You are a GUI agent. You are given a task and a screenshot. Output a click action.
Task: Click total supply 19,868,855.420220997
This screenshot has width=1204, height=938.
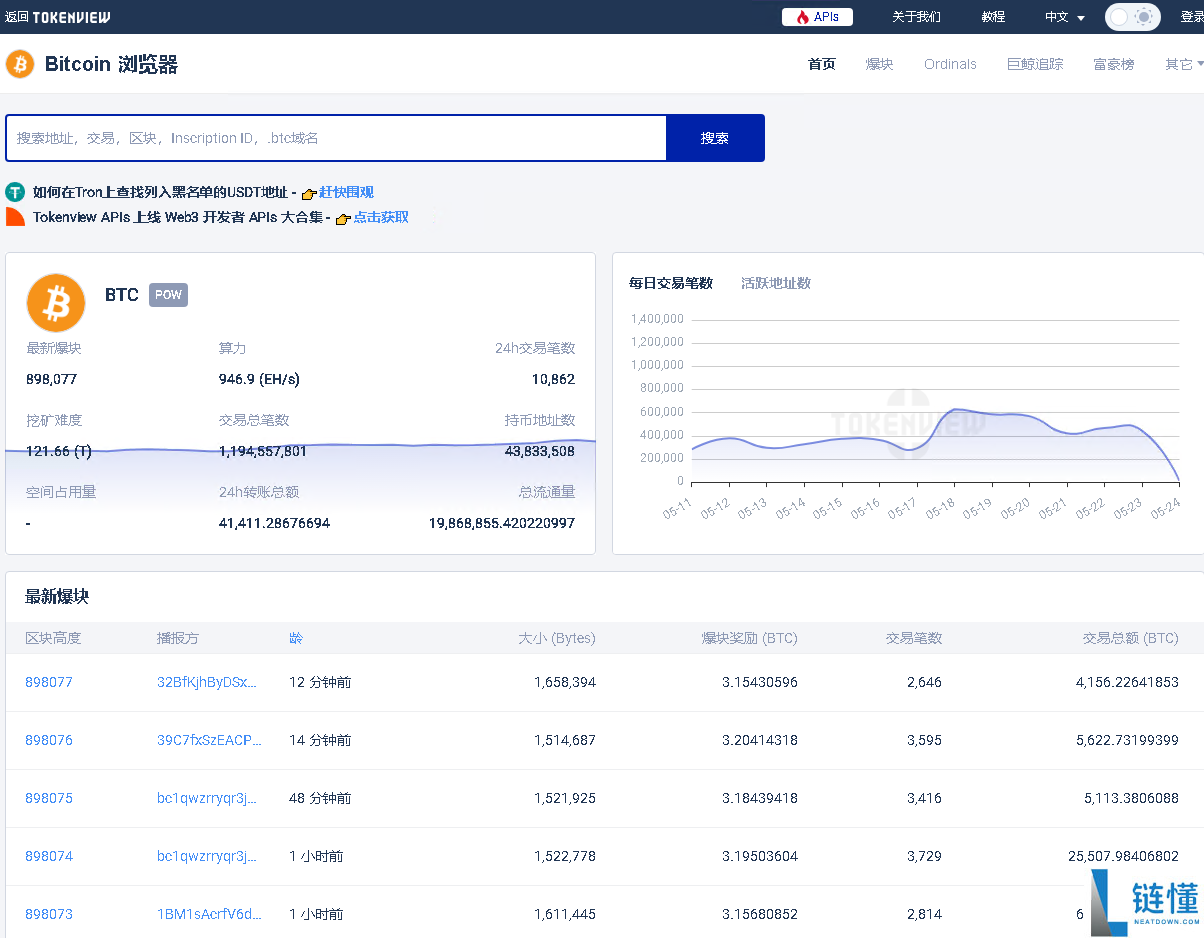(x=502, y=523)
